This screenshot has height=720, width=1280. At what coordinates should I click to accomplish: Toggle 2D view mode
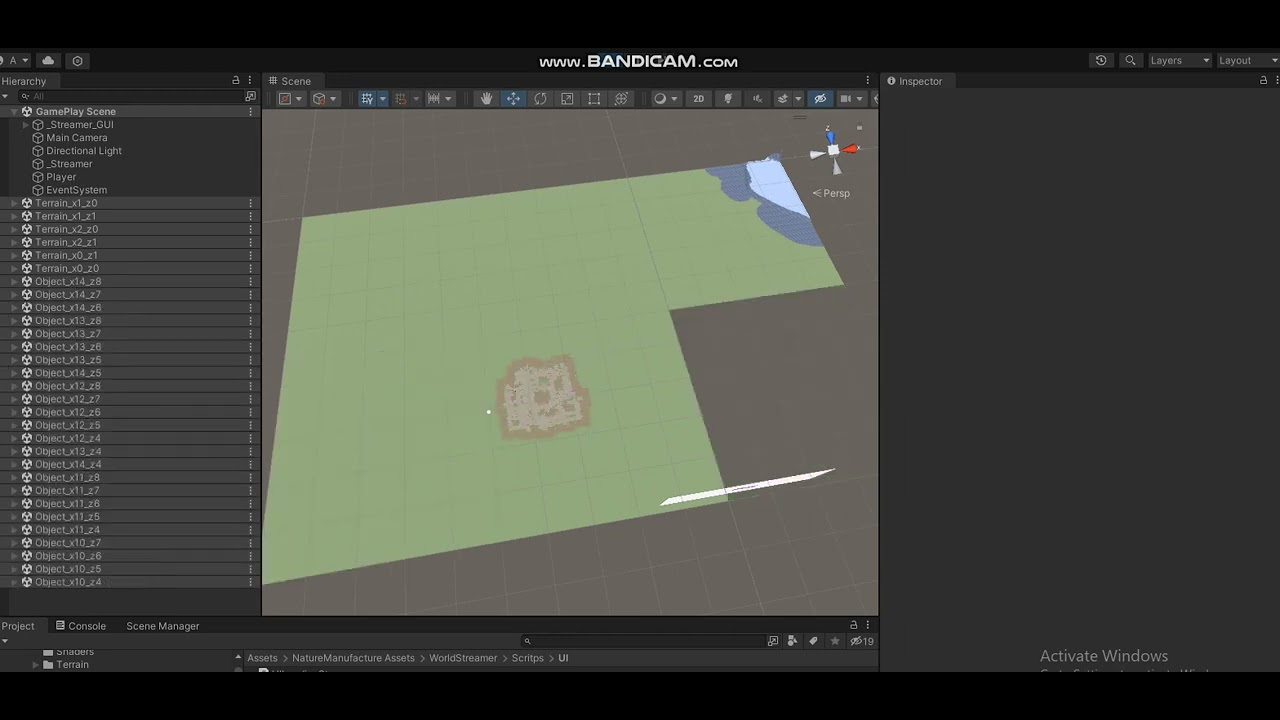point(699,99)
